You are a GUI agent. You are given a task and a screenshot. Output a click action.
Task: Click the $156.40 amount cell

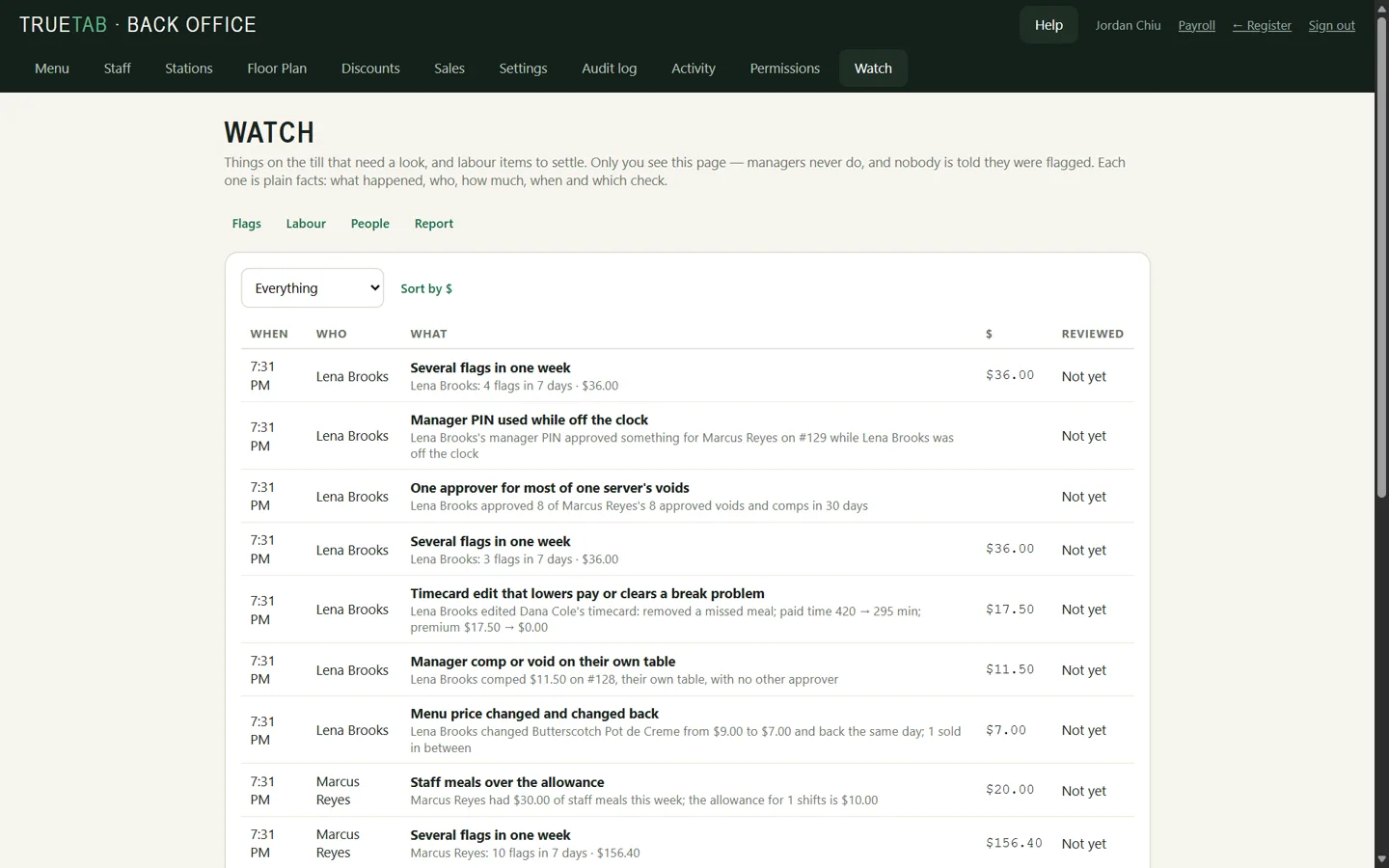pyautogui.click(x=1014, y=843)
